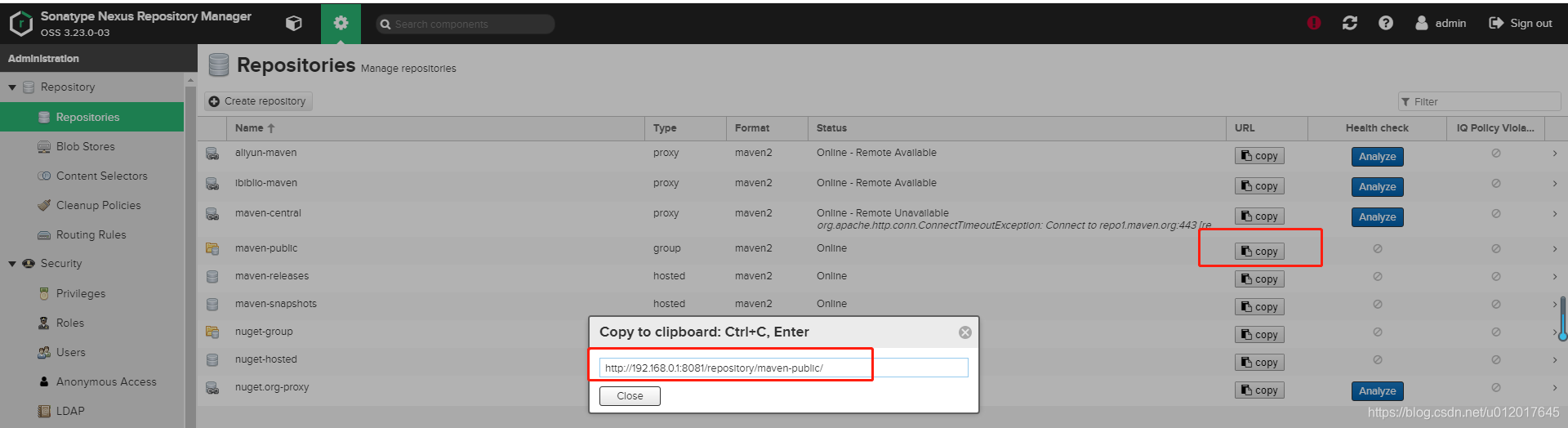This screenshot has width=1568, height=428.
Task: Click the maven-public group repository icon
Action: 212,249
